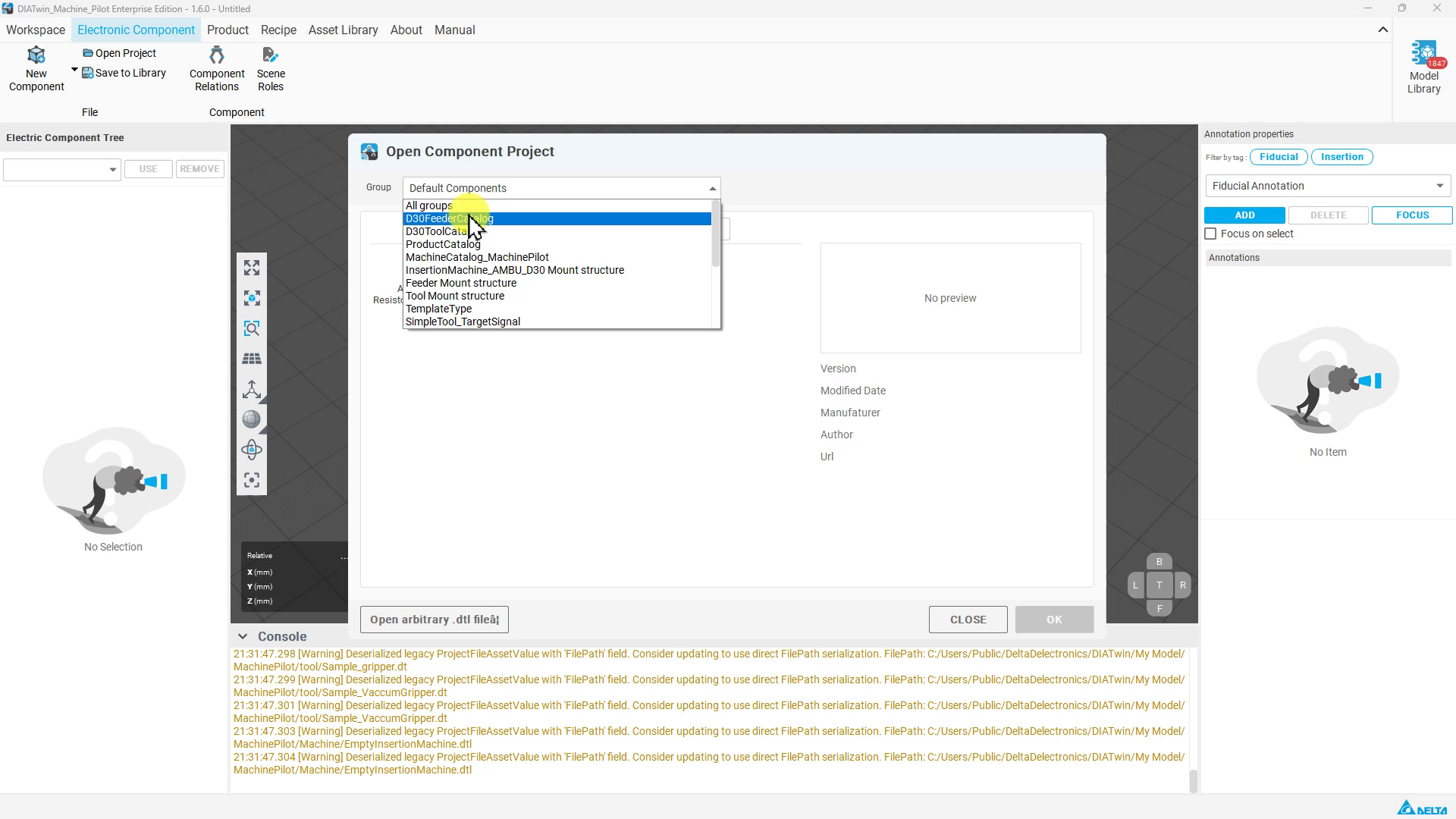The height and width of the screenshot is (819, 1456).
Task: Collapse the Group dropdown in the dialog
Action: [x=712, y=188]
